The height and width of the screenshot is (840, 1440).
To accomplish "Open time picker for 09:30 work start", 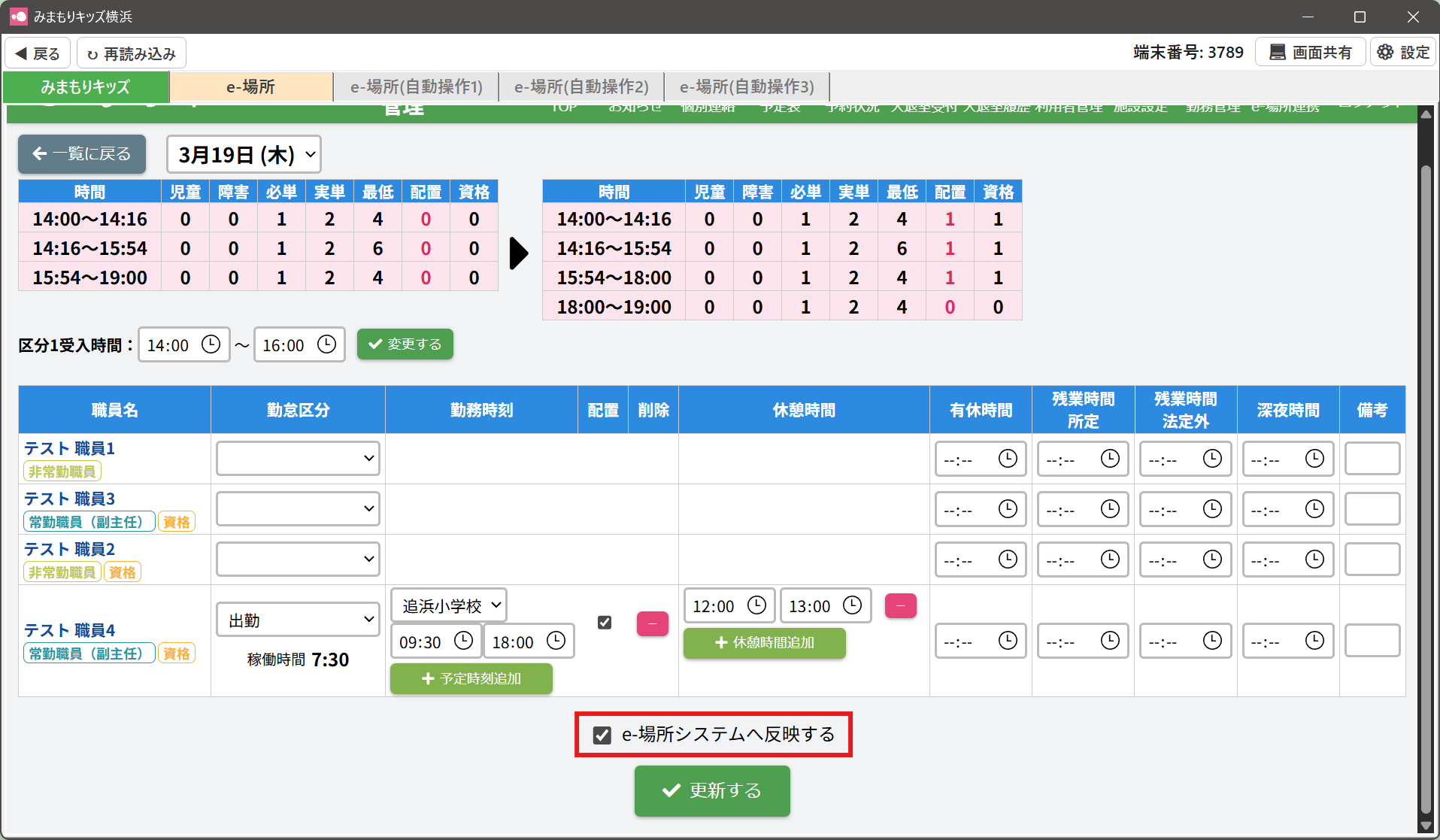I will [463, 641].
